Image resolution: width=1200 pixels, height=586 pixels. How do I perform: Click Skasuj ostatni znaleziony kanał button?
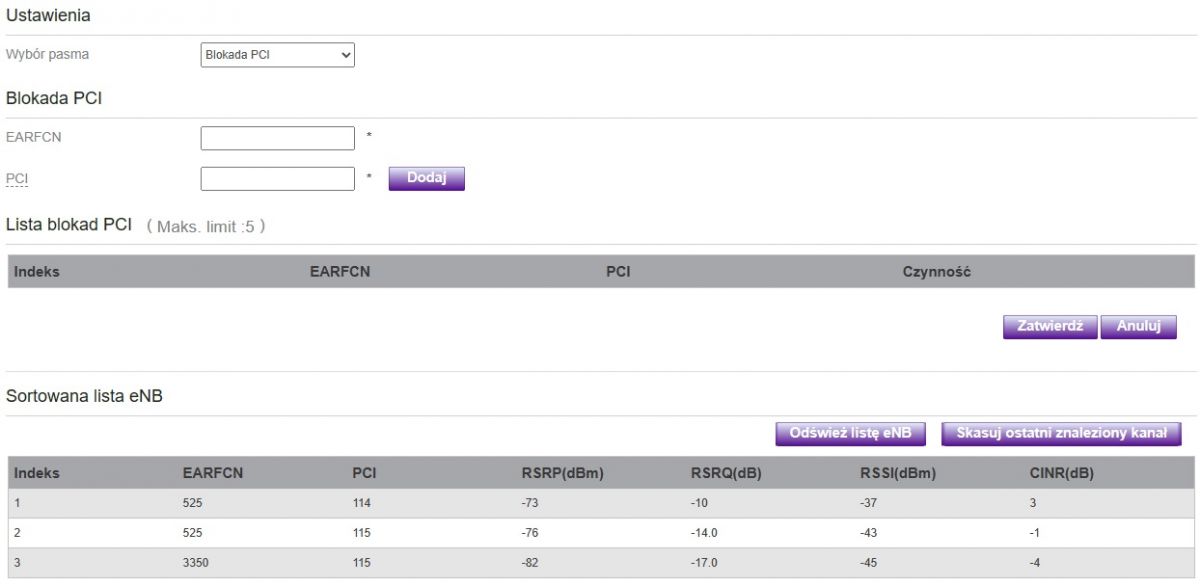click(x=1062, y=433)
